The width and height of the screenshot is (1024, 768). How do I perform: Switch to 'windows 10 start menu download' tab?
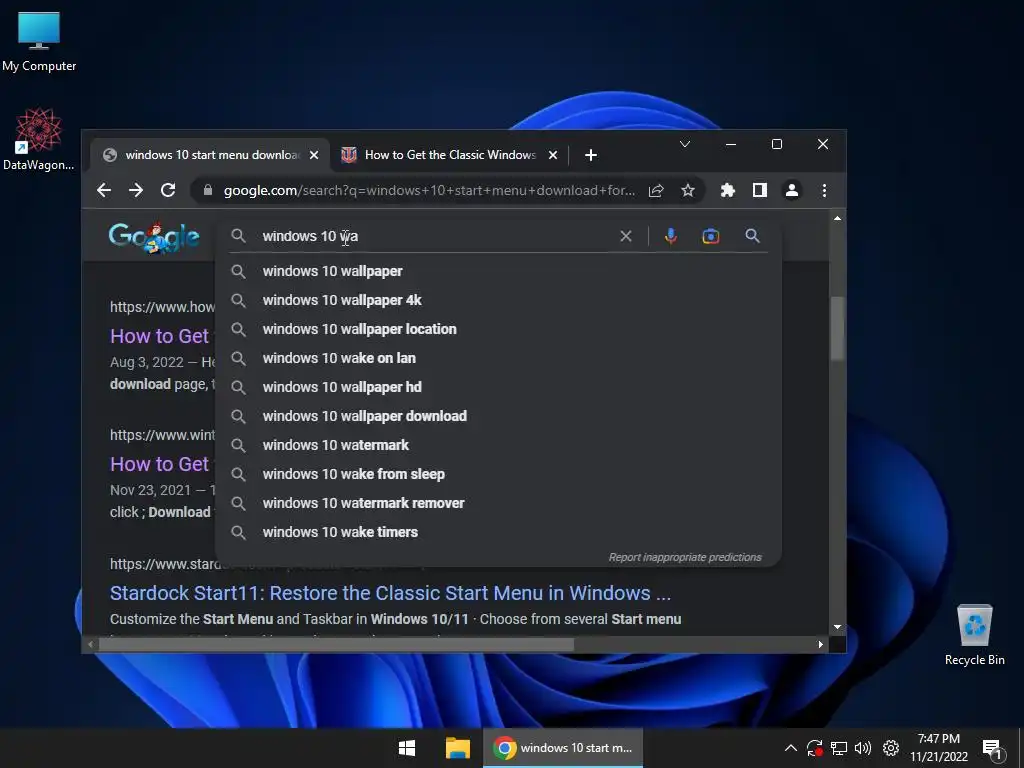(x=211, y=155)
